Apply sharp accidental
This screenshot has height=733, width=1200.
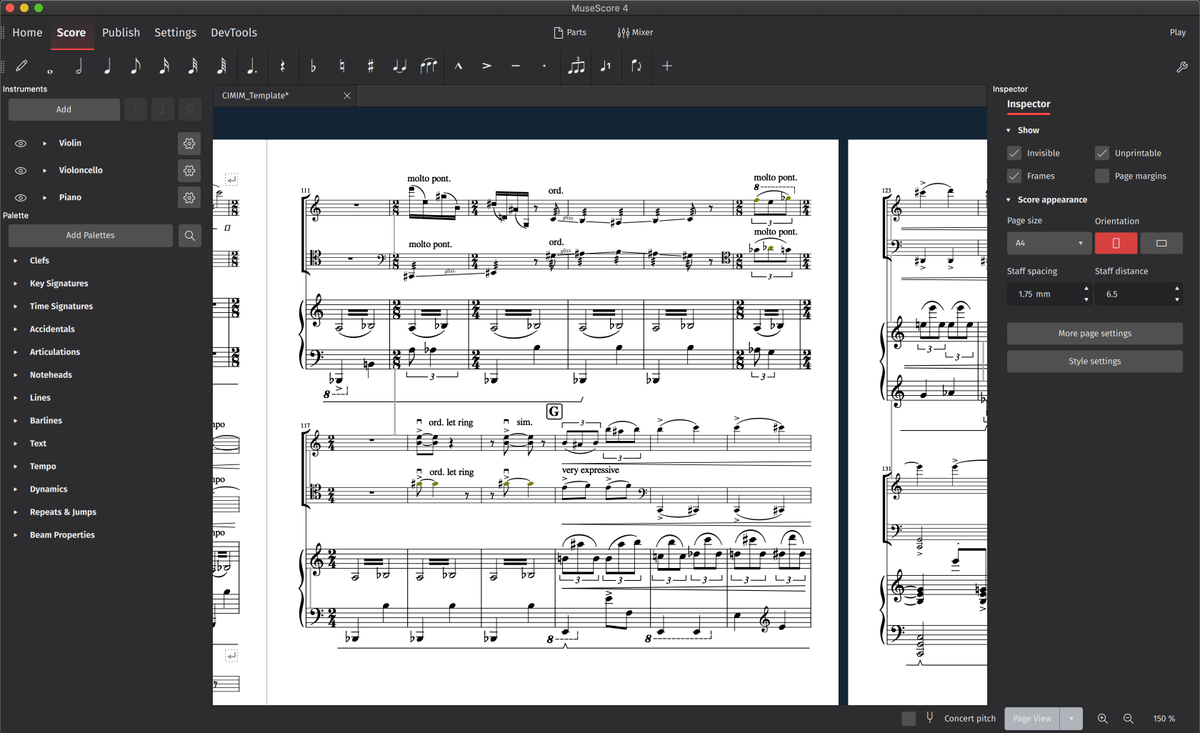(x=371, y=66)
